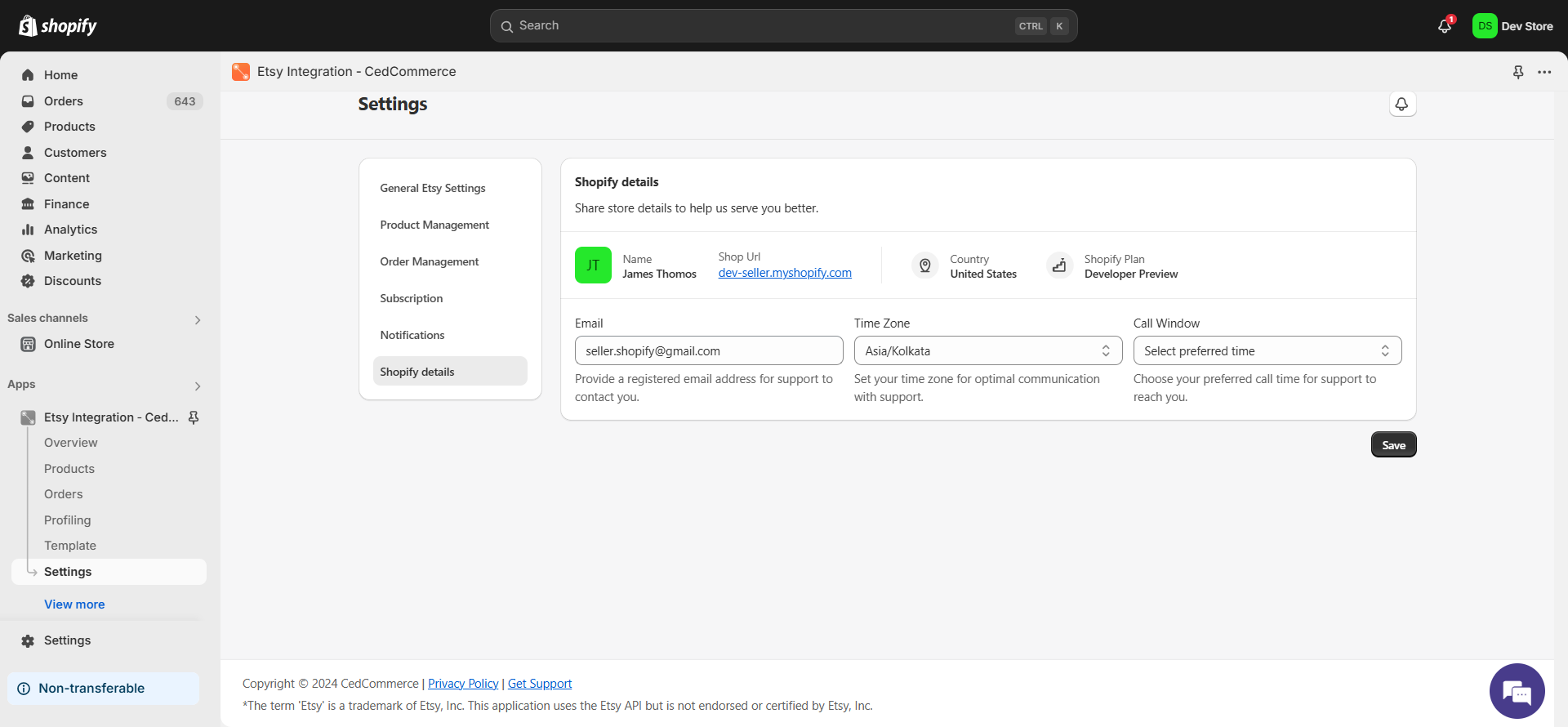Open Orders under Etsy Integration
The width and height of the screenshot is (1568, 727).
pyautogui.click(x=64, y=494)
